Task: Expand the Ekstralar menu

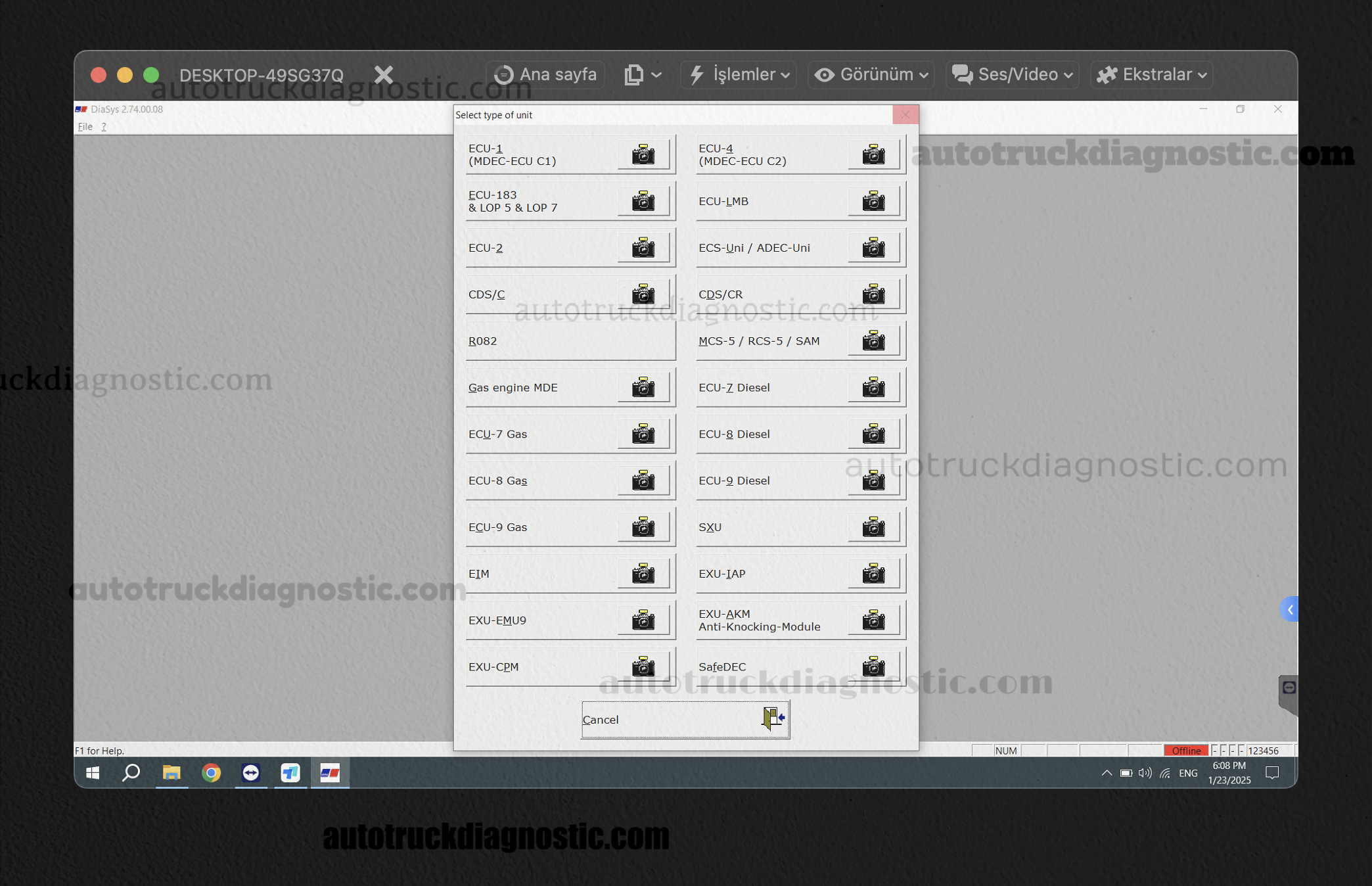Action: 1152,74
